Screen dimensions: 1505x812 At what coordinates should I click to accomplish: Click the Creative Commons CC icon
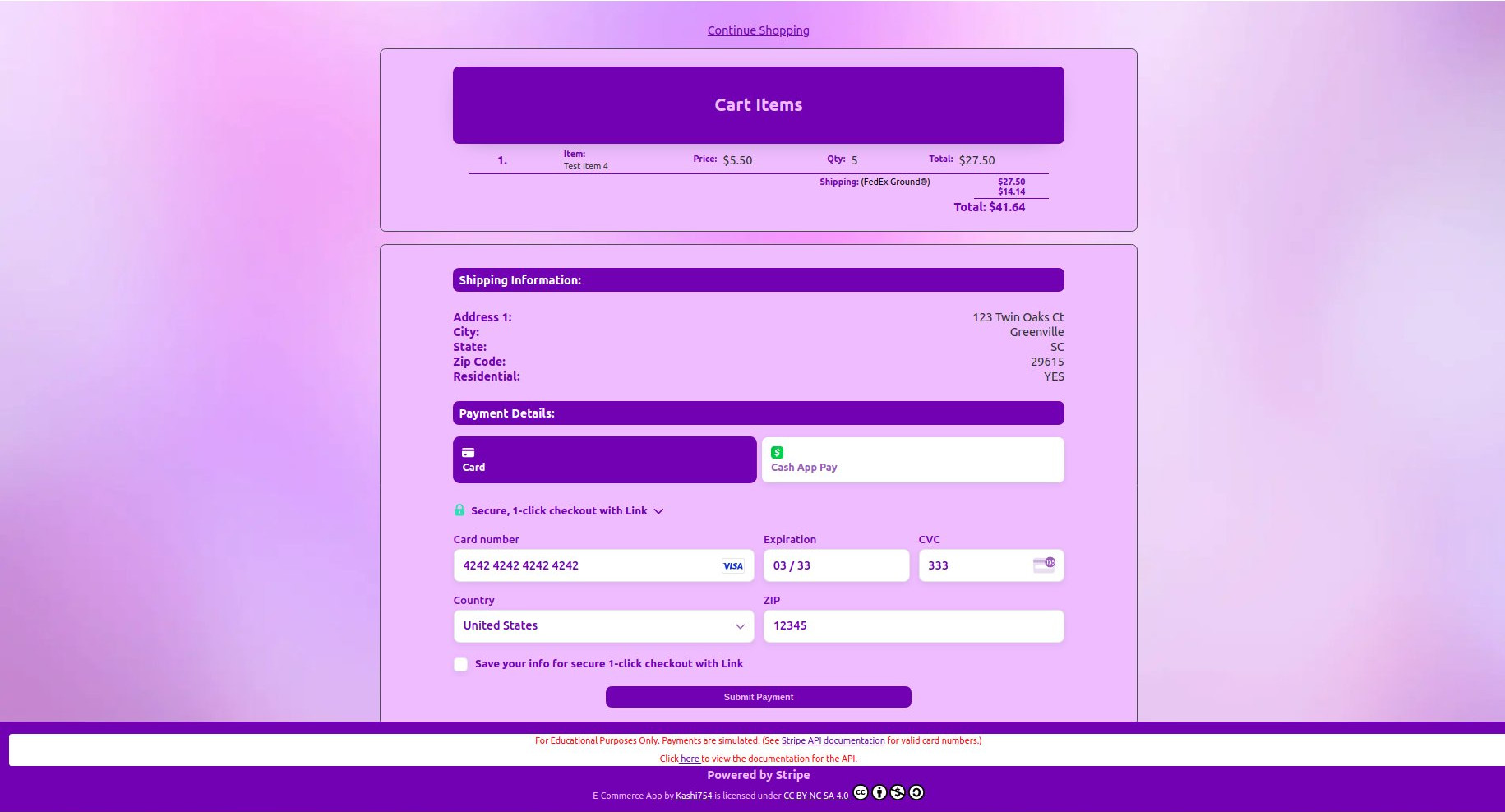(x=861, y=792)
